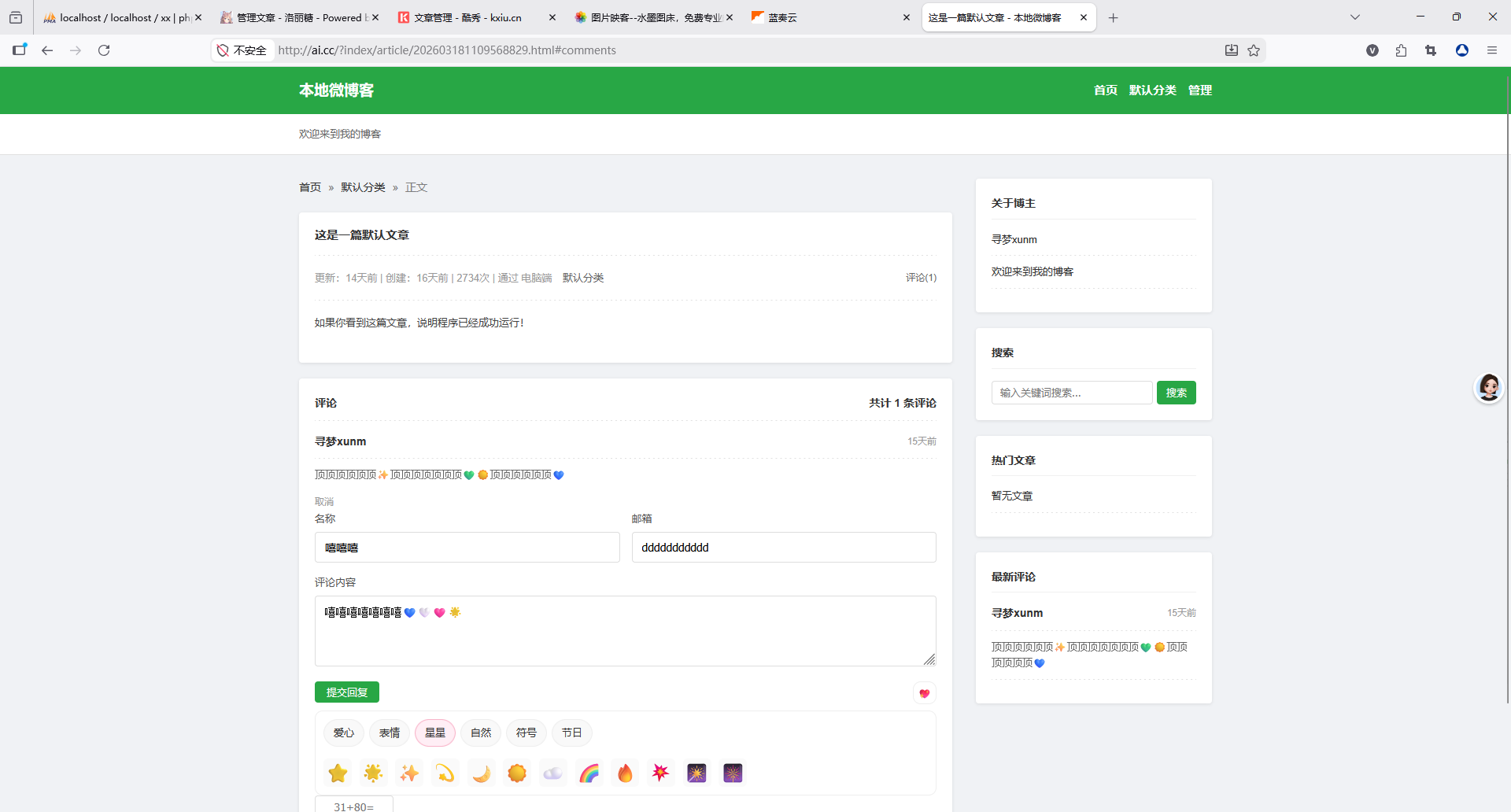This screenshot has height=812, width=1511.
Task: Open the 节日 emoji category
Action: [x=571, y=733]
